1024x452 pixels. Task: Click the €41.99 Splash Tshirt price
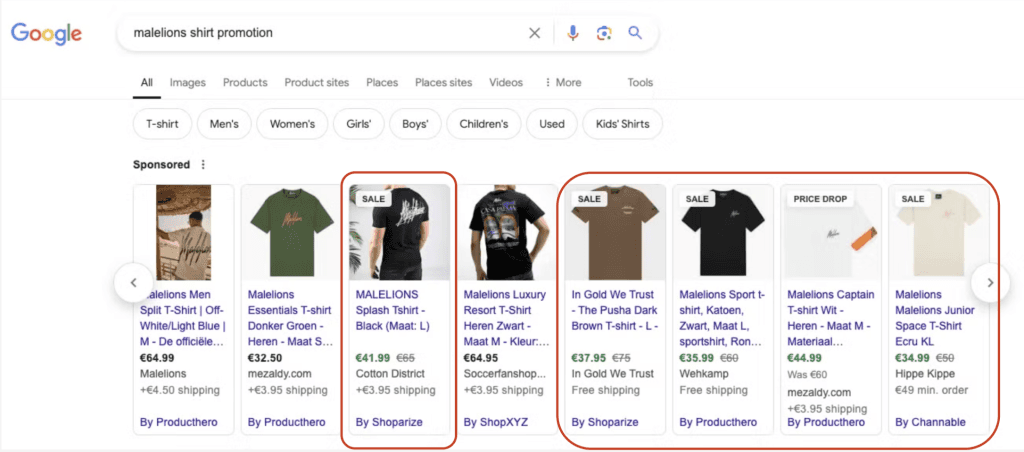tap(373, 358)
